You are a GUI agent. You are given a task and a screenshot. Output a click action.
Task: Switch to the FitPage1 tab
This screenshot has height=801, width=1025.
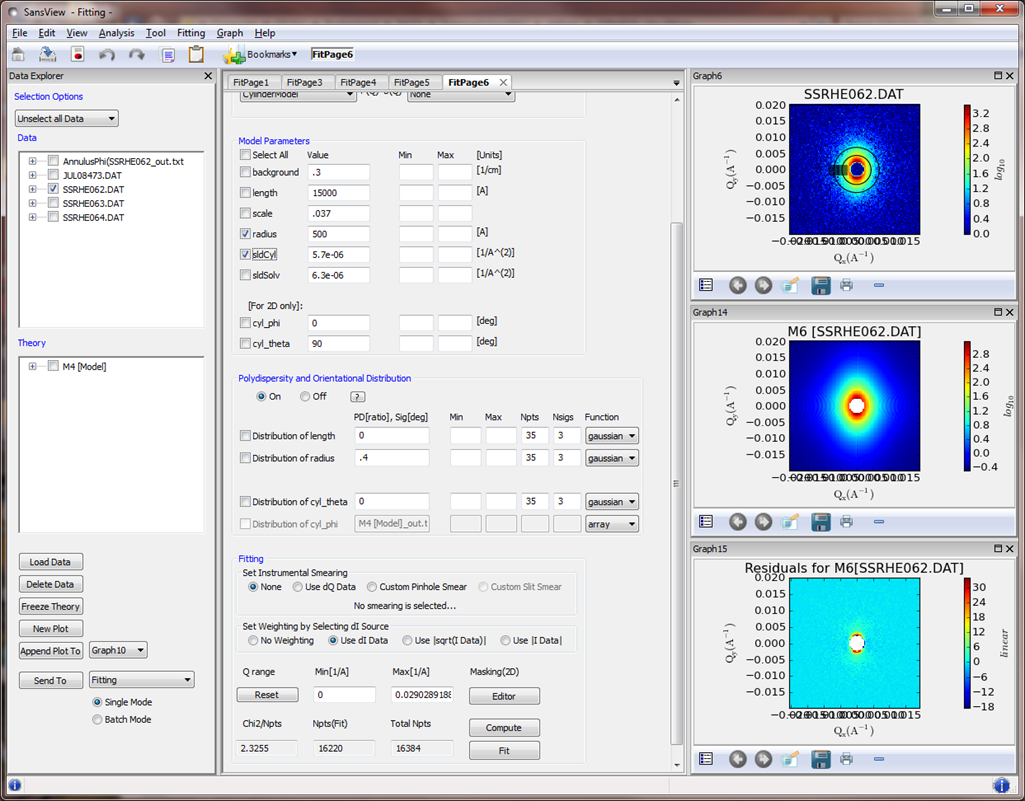251,82
